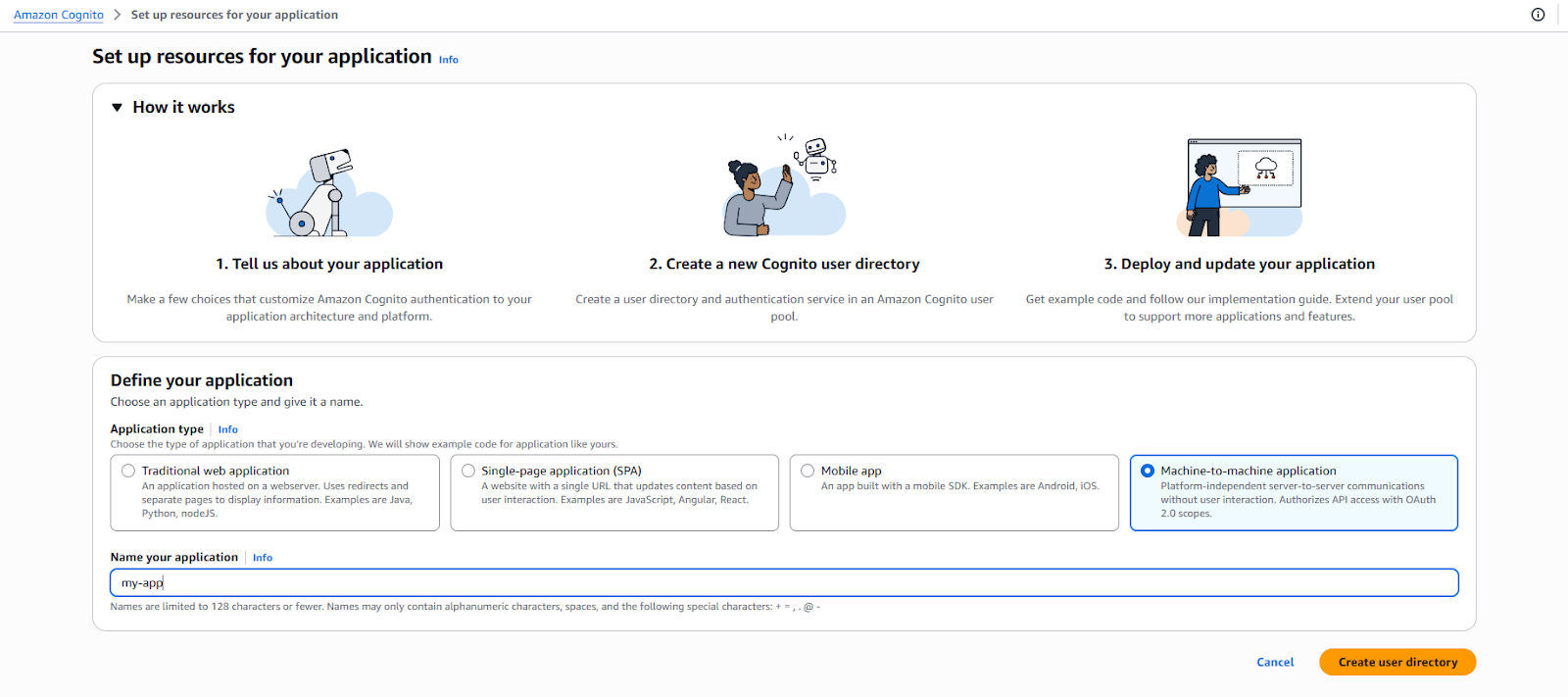Collapse the How it works section
The height and width of the screenshot is (697, 1568).
[118, 108]
